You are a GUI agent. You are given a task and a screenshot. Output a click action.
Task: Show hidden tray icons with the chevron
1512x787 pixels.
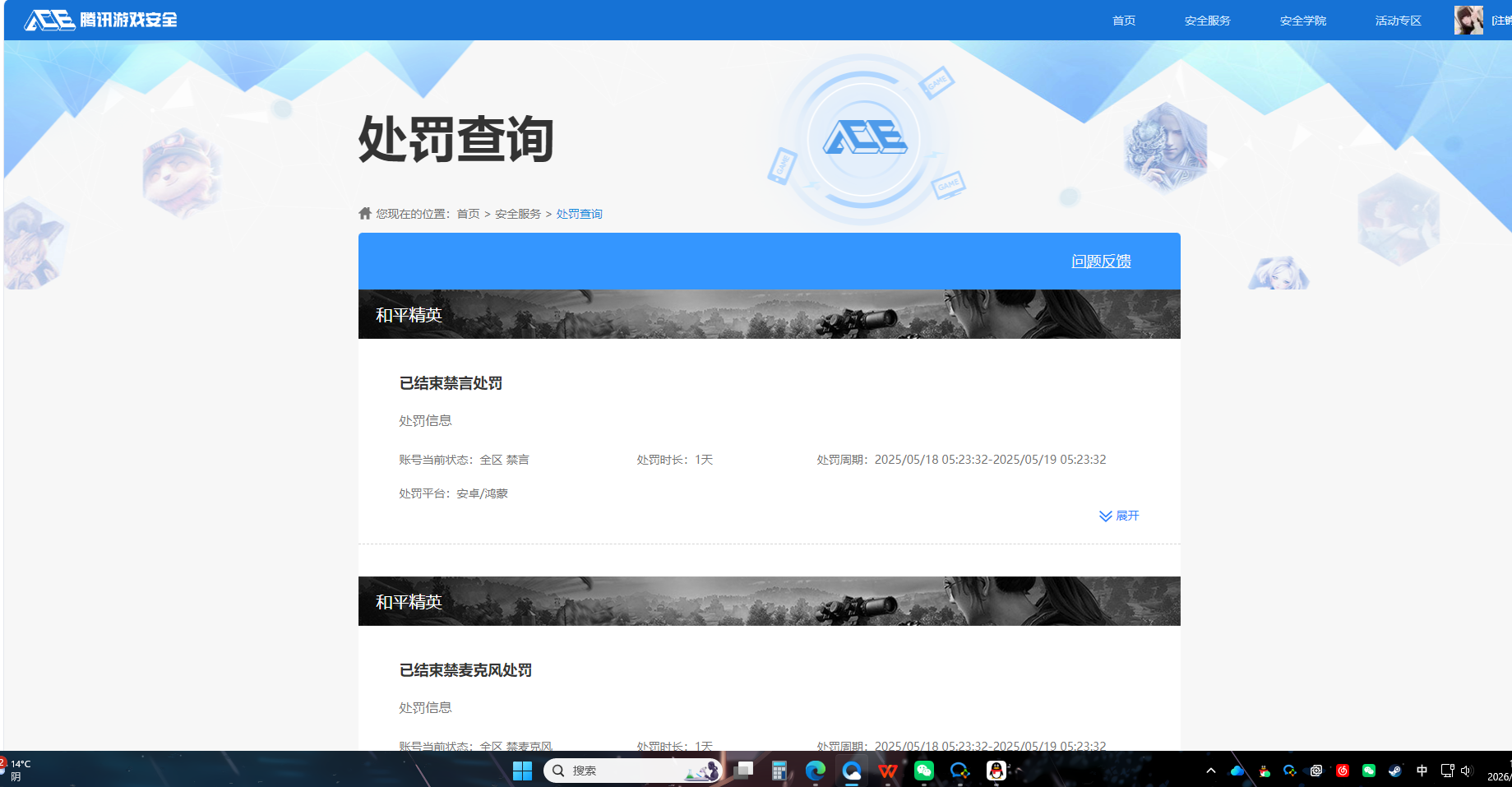tap(1210, 771)
